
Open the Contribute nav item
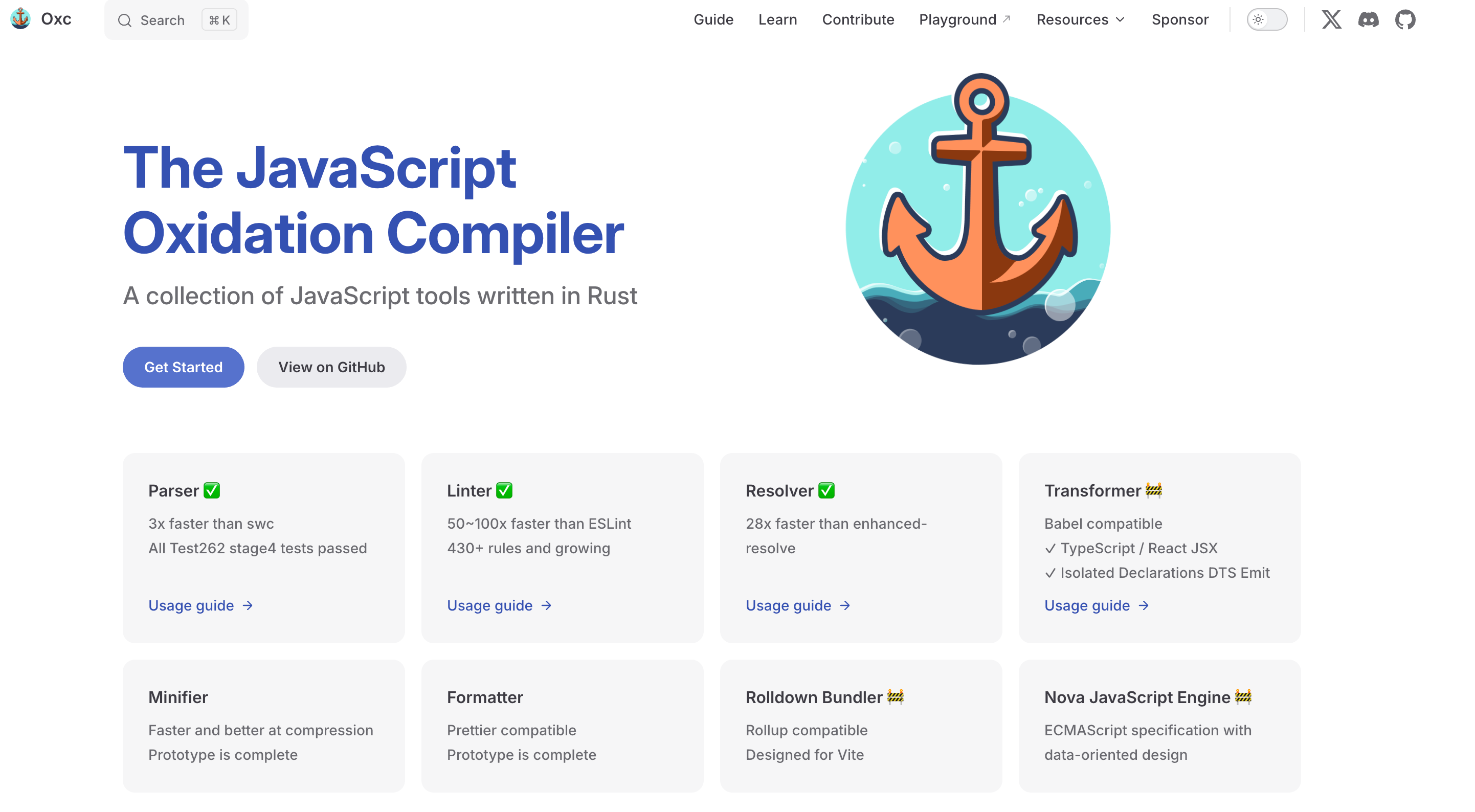(x=858, y=19)
